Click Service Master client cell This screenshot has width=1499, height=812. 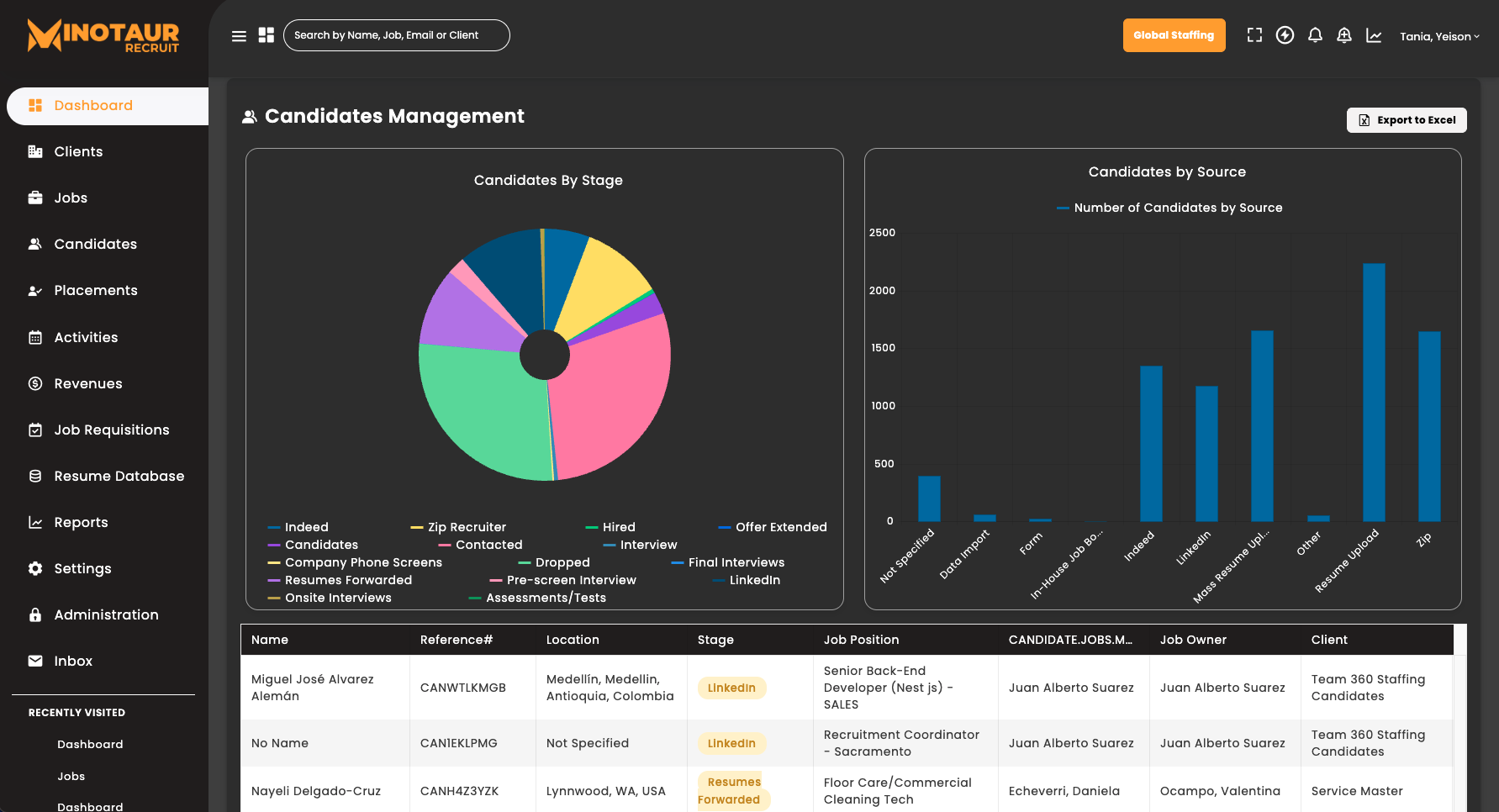(1357, 791)
